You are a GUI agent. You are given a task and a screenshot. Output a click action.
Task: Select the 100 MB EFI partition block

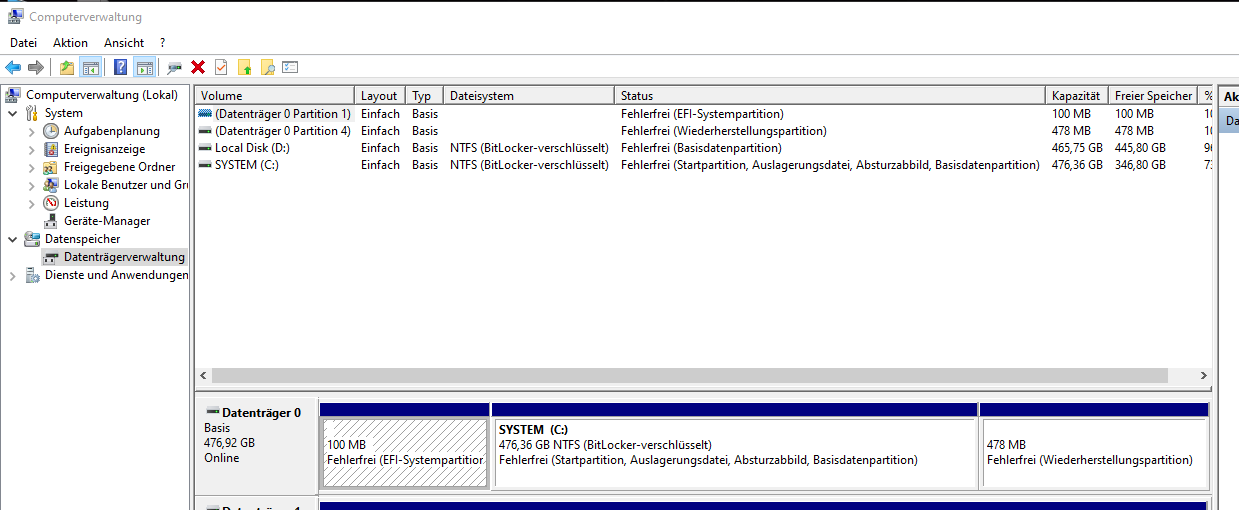pyautogui.click(x=405, y=453)
